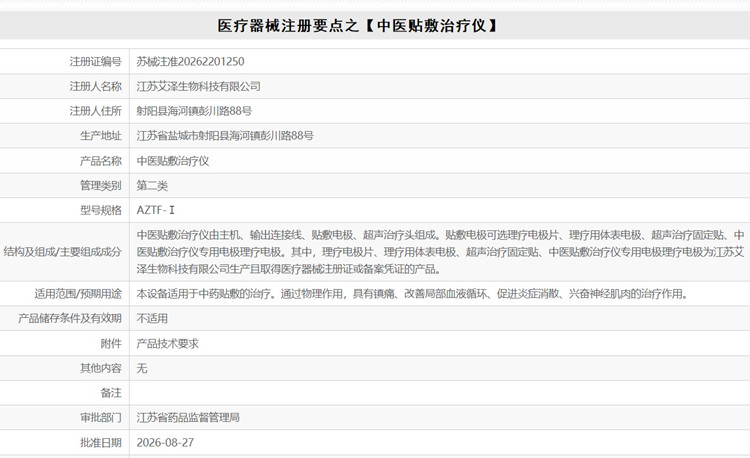The height and width of the screenshot is (458, 750).
Task: Click the product name 中医贴敷治疗仪 value
Action: tap(173, 161)
